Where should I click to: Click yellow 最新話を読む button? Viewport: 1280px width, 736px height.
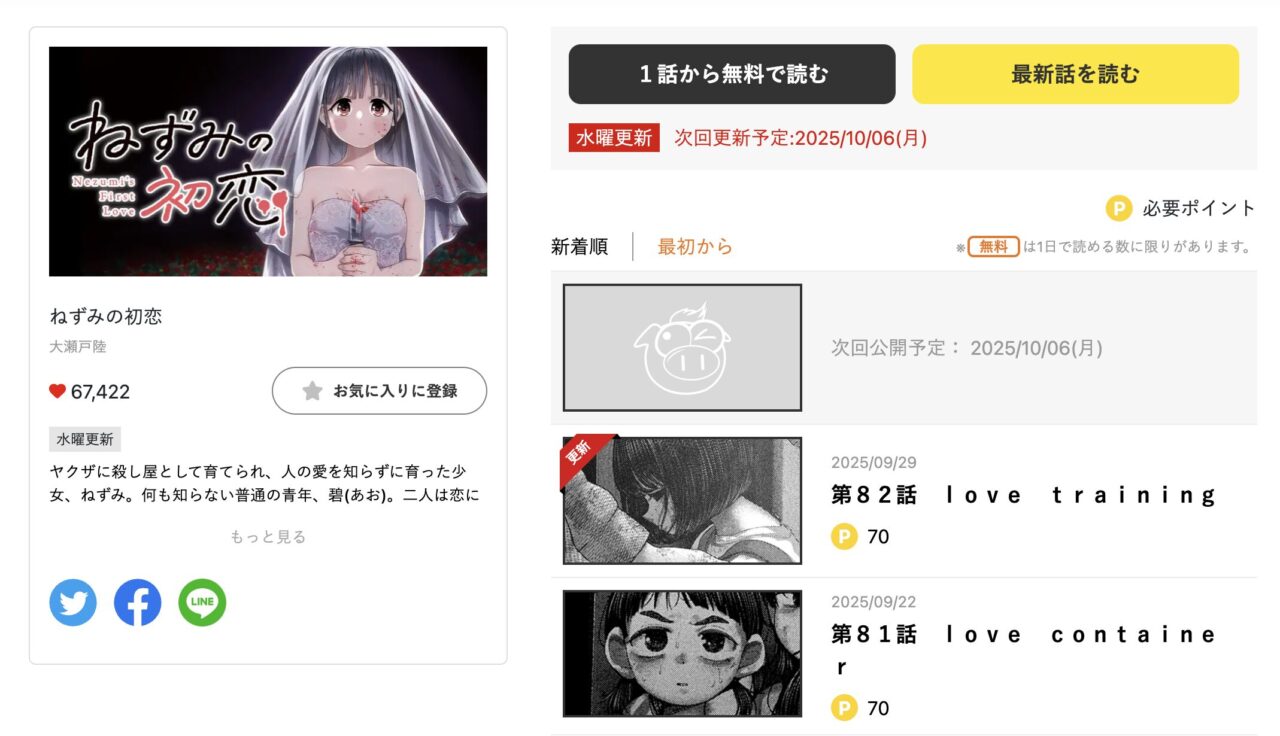1075,74
